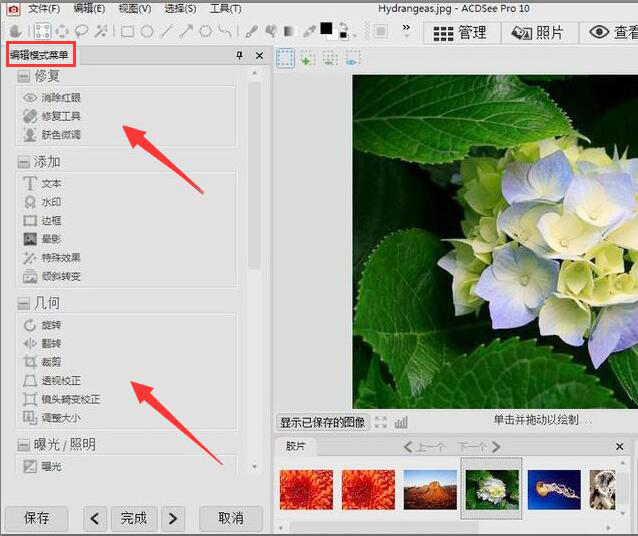The image size is (638, 536).
Task: Select the rectangular selection tool in toolbar
Action: click(43, 31)
